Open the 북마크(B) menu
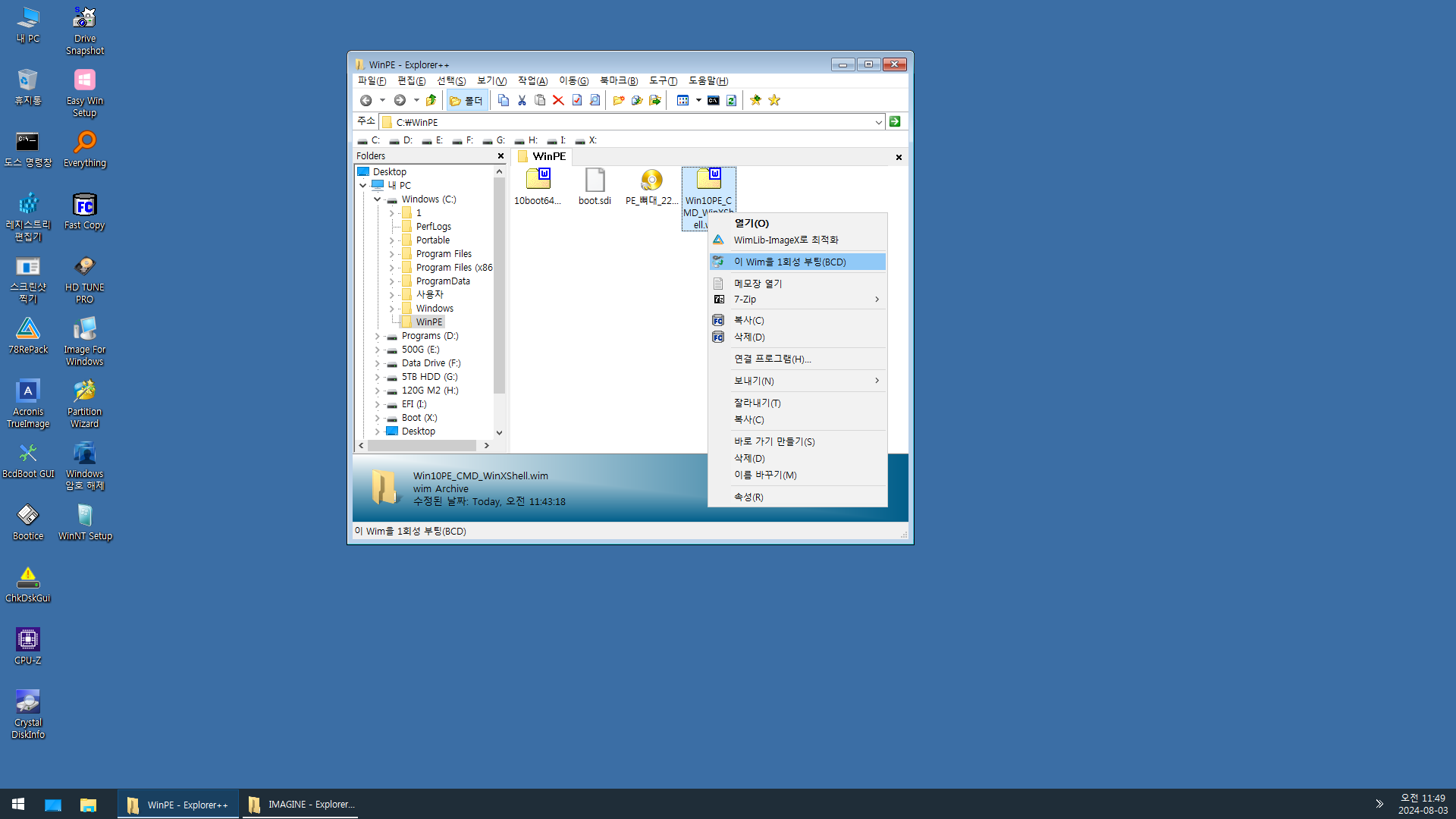This screenshot has height=819, width=1456. (619, 81)
